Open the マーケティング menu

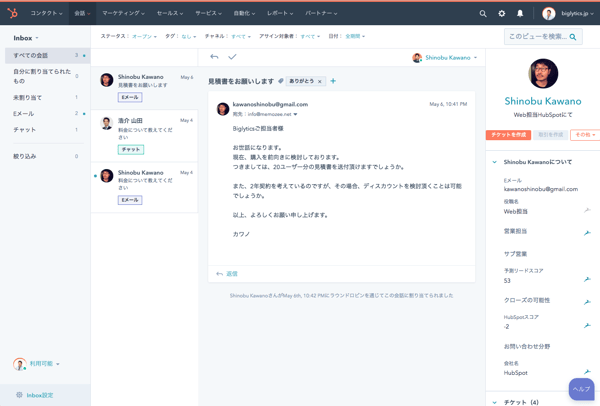click(x=123, y=14)
